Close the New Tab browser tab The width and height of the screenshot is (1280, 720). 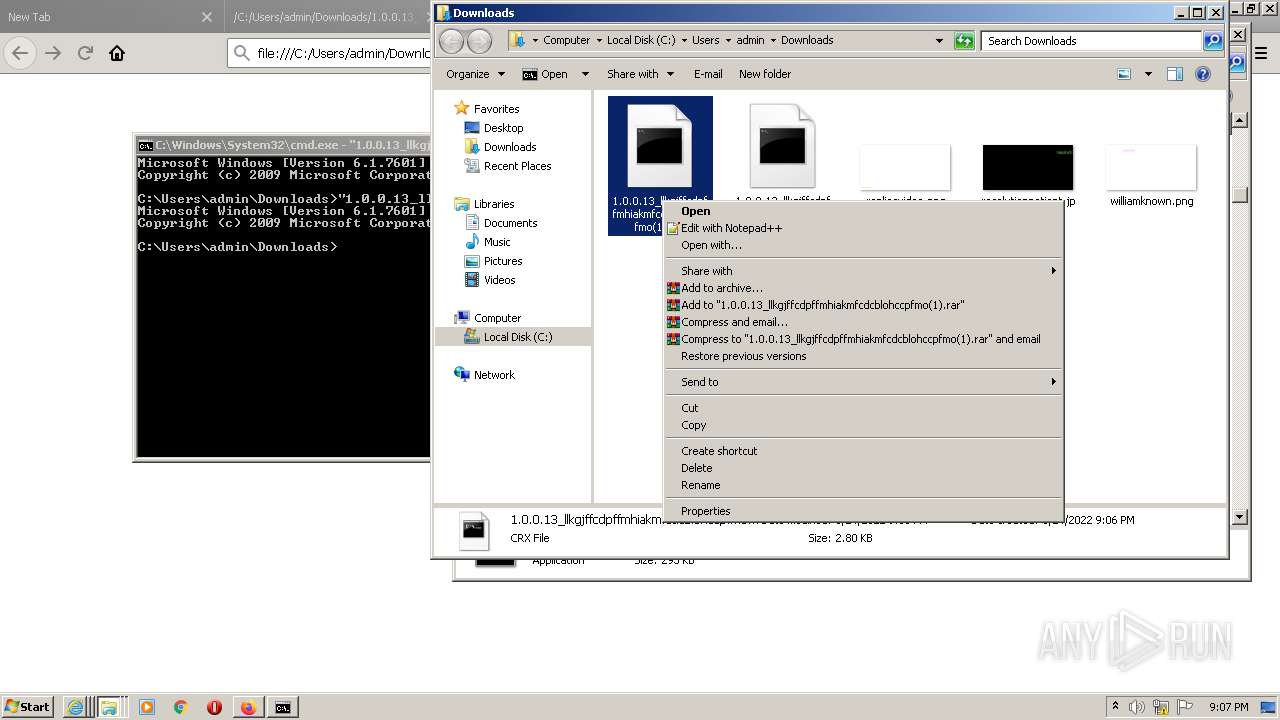click(206, 17)
